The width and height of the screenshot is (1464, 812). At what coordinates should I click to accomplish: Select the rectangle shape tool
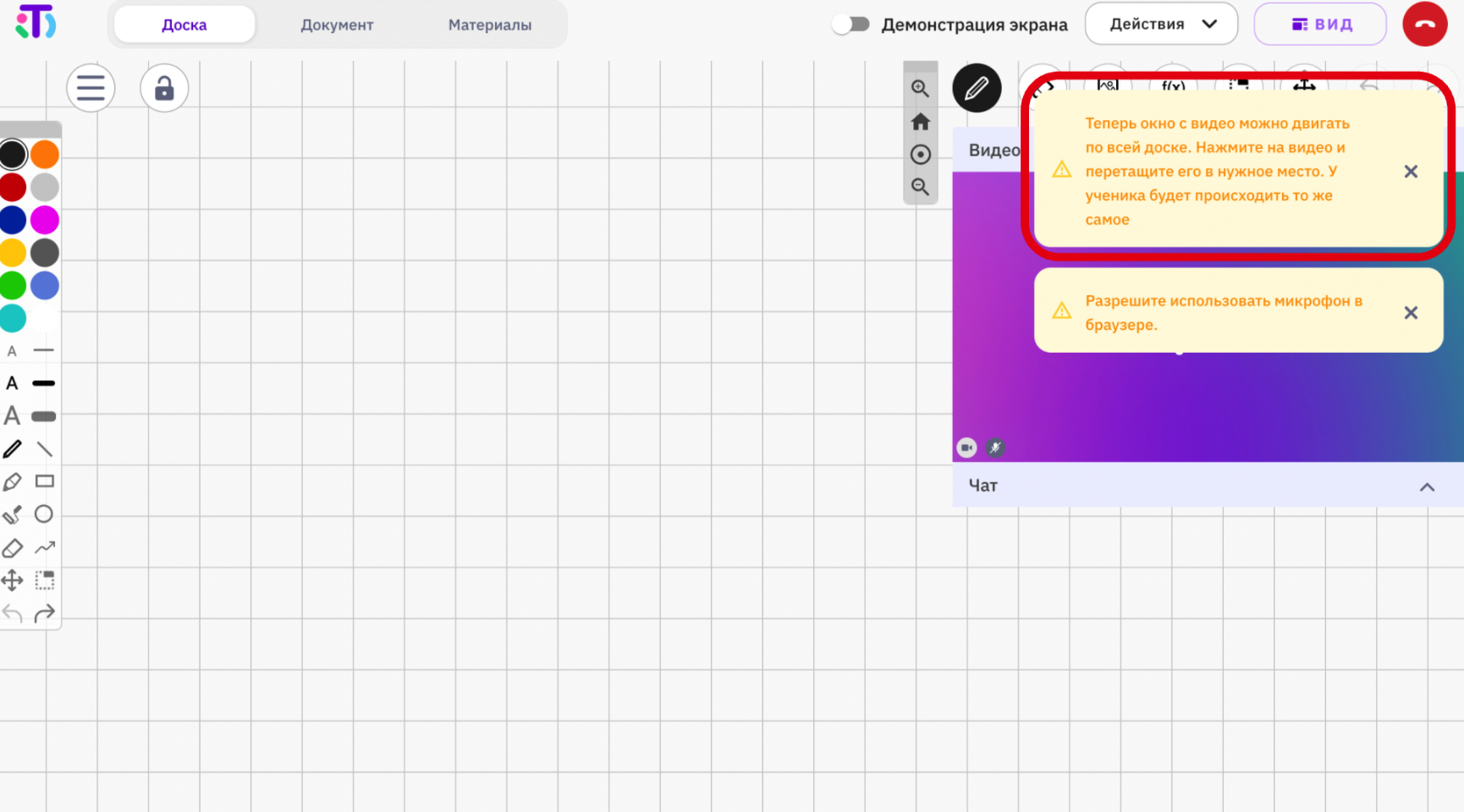tap(45, 481)
